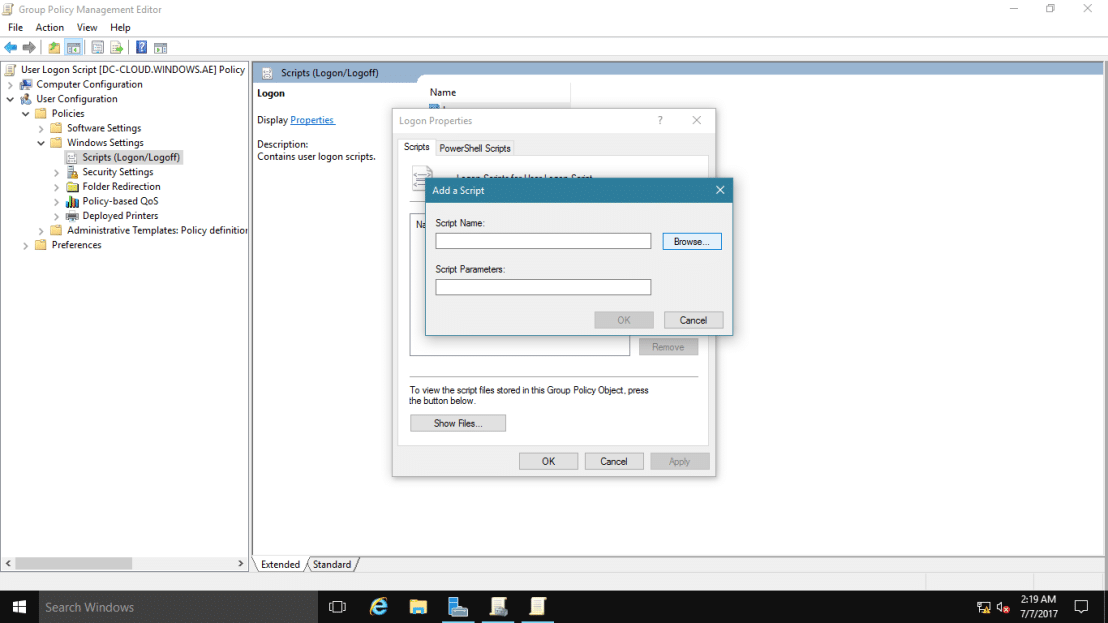Open the Windows Start menu
The image size is (1108, 623).
coord(19,607)
